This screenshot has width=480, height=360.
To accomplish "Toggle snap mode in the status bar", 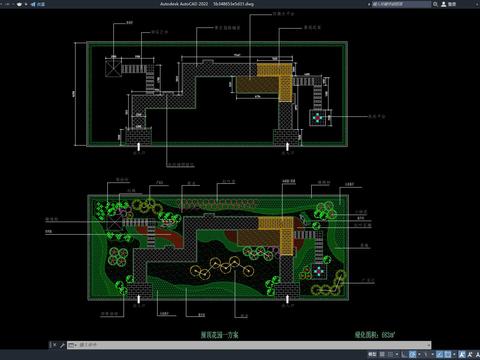I will click(x=391, y=354).
